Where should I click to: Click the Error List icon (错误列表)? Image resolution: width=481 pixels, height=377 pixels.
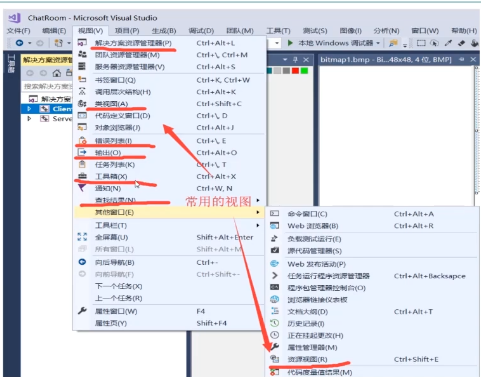pyautogui.click(x=82, y=140)
